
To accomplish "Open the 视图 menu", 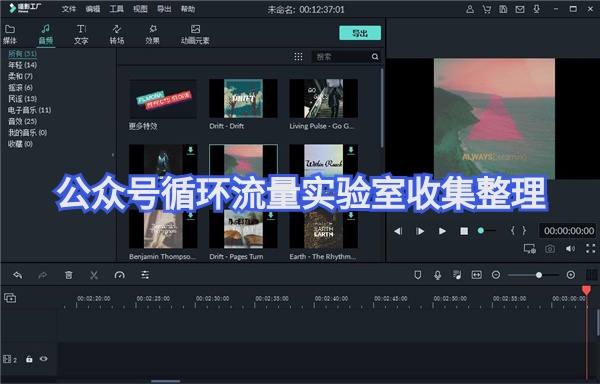I will 140,9.
